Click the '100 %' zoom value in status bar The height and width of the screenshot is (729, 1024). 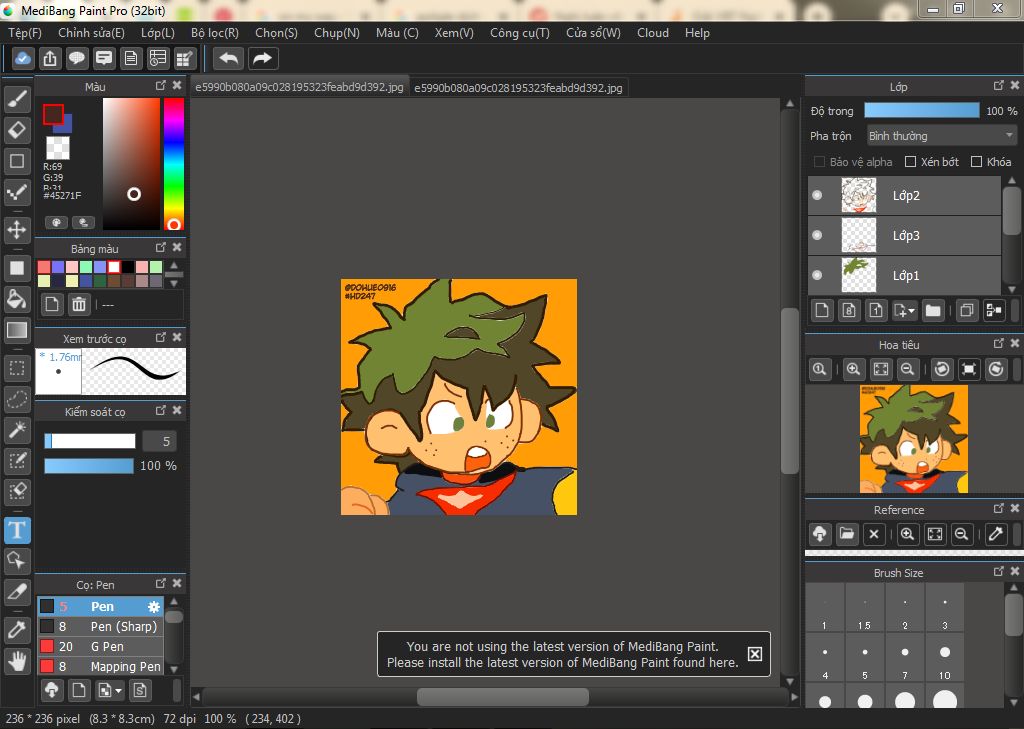pyautogui.click(x=220, y=719)
